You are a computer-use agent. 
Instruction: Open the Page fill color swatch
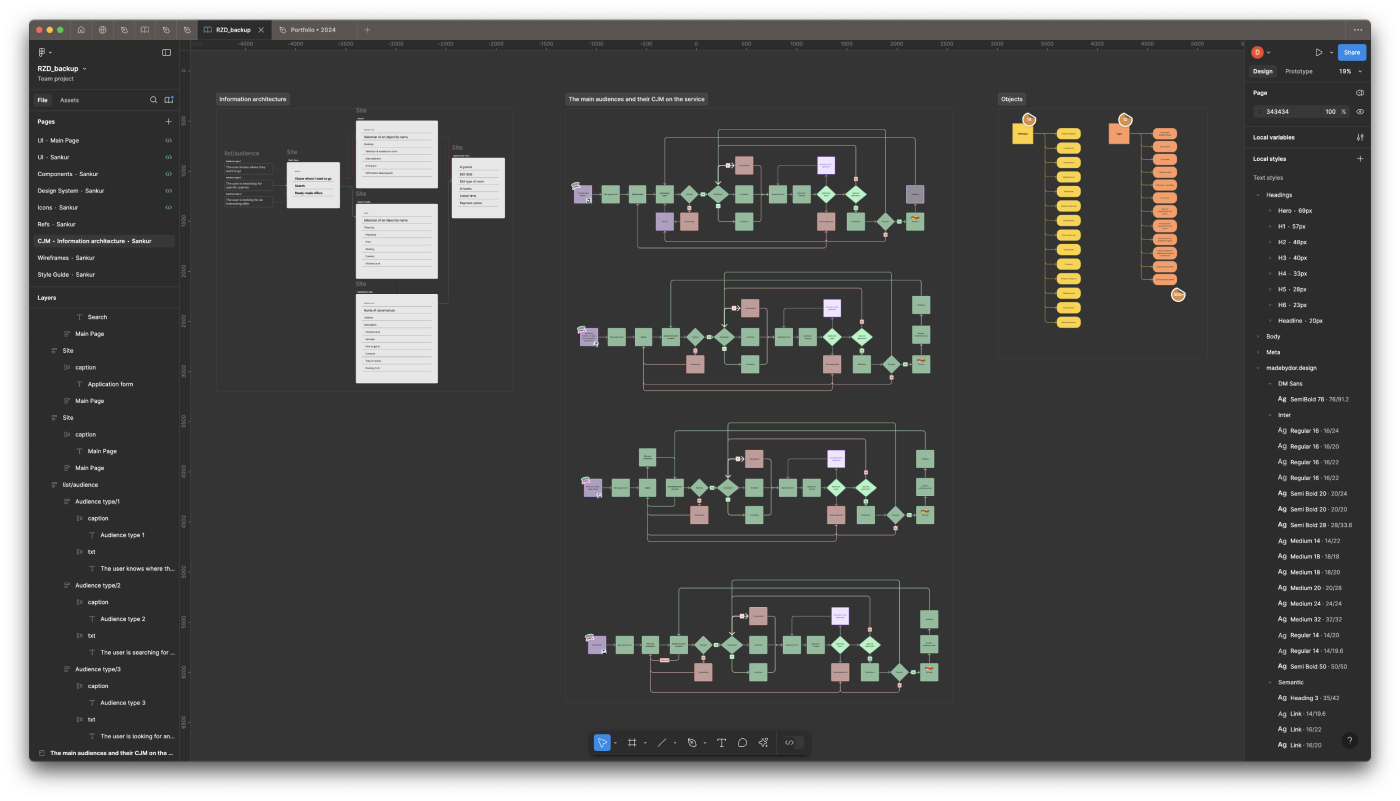click(1260, 112)
